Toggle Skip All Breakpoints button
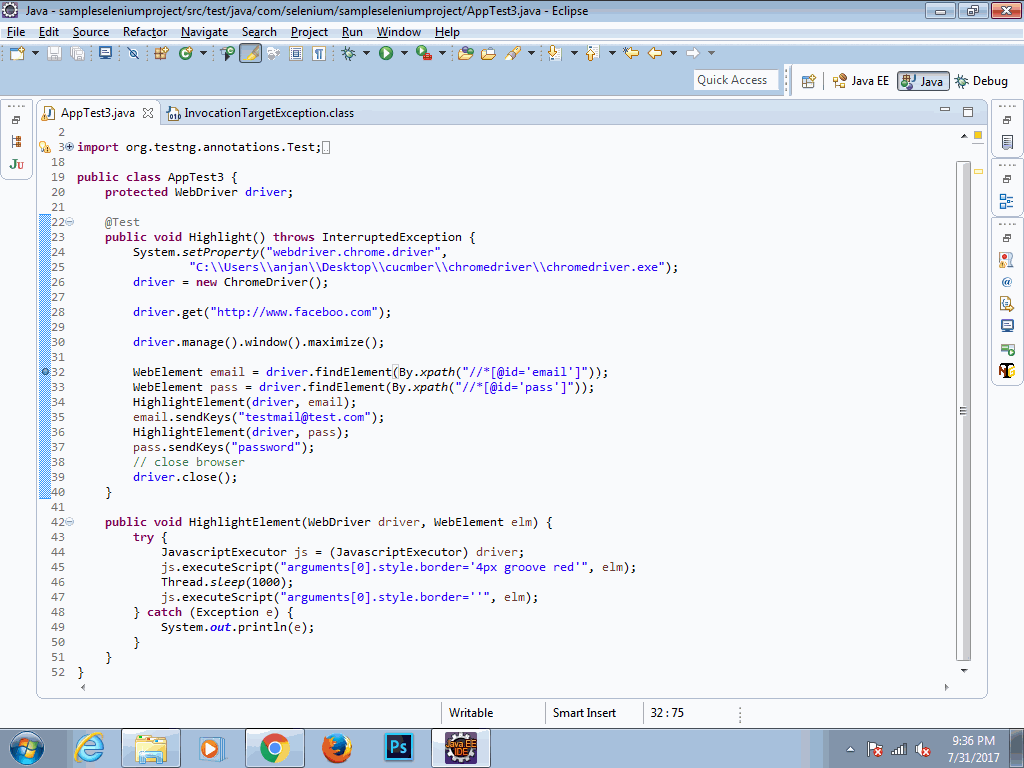The width and height of the screenshot is (1024, 768). [x=133, y=54]
